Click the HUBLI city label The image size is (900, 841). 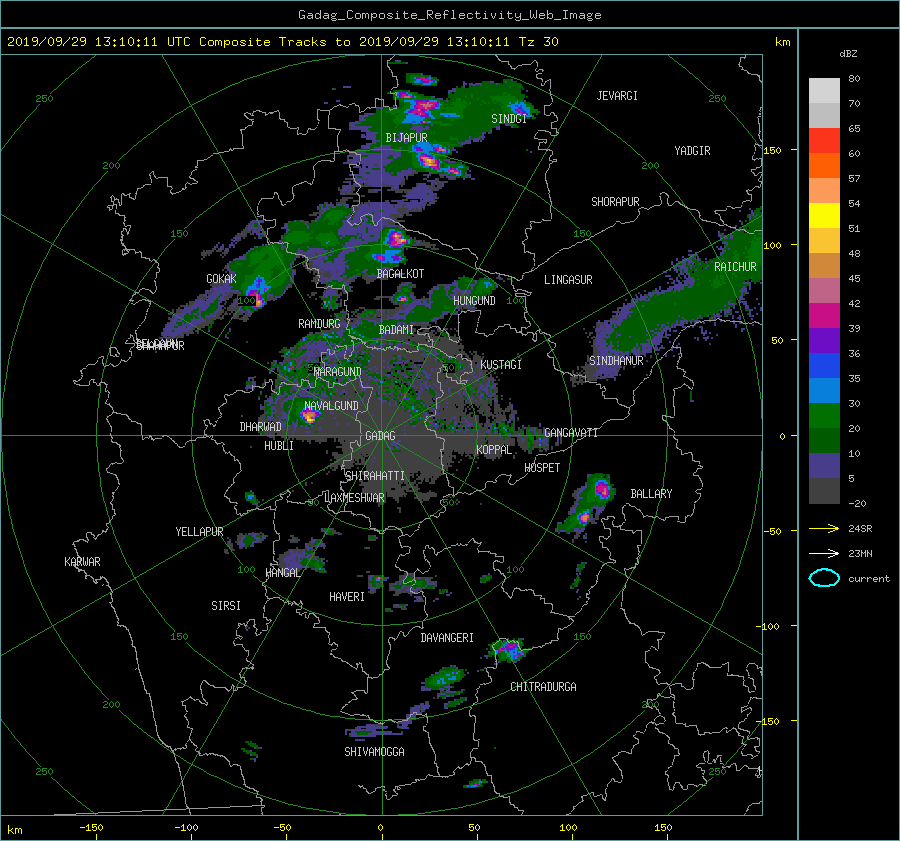coord(279,446)
